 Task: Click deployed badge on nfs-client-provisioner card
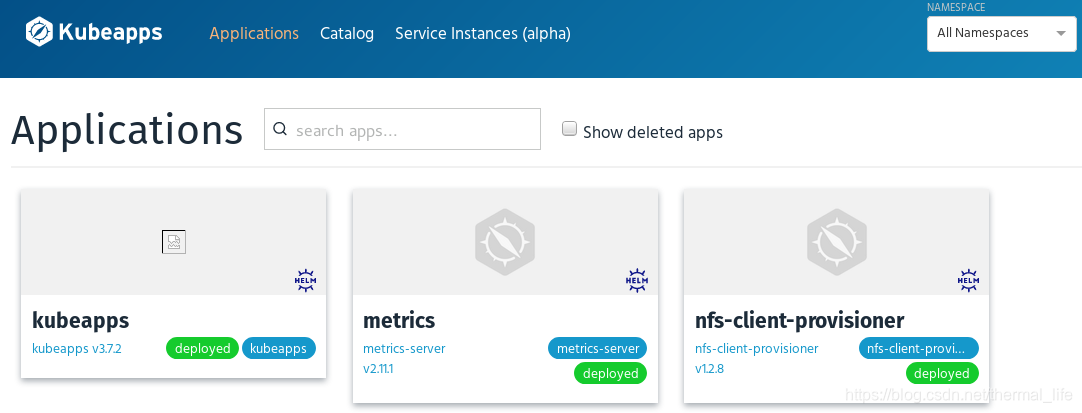point(942,373)
